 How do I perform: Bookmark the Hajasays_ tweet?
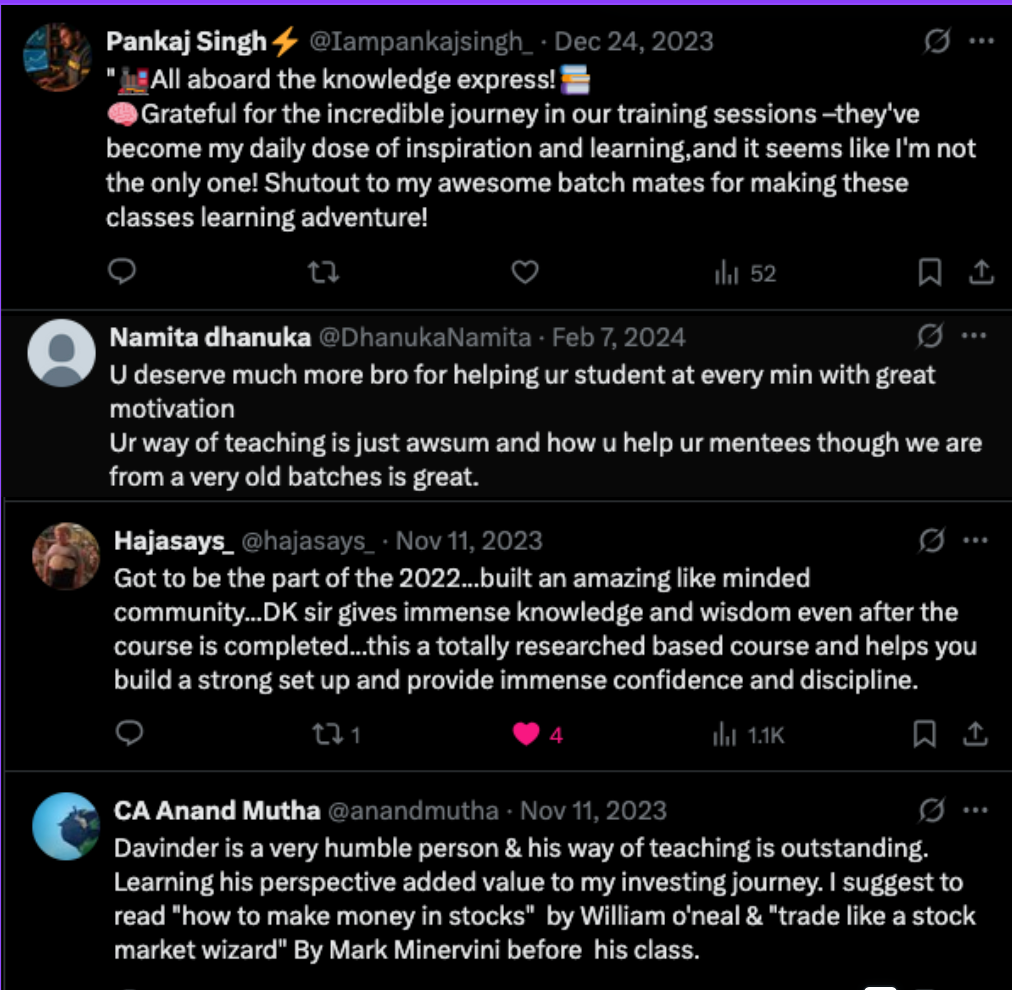(x=926, y=735)
